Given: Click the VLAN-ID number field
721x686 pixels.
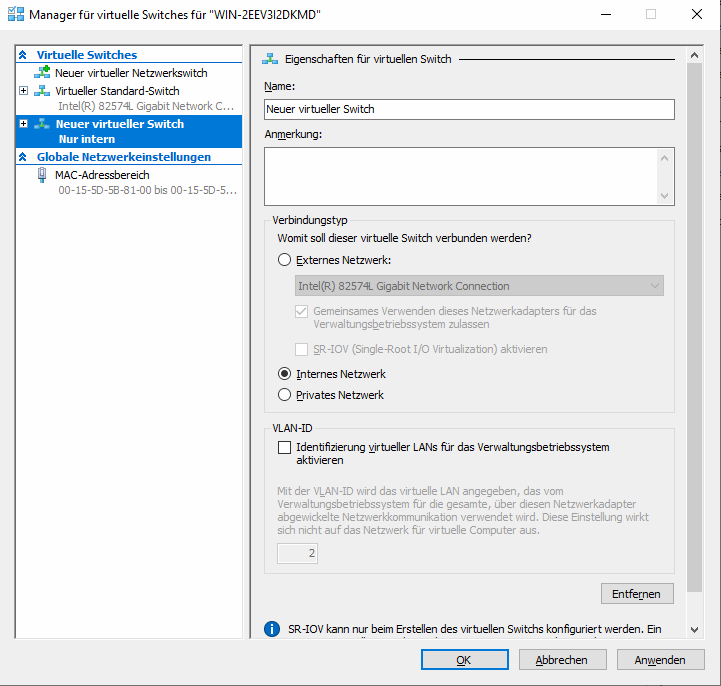Looking at the screenshot, I should point(297,553).
